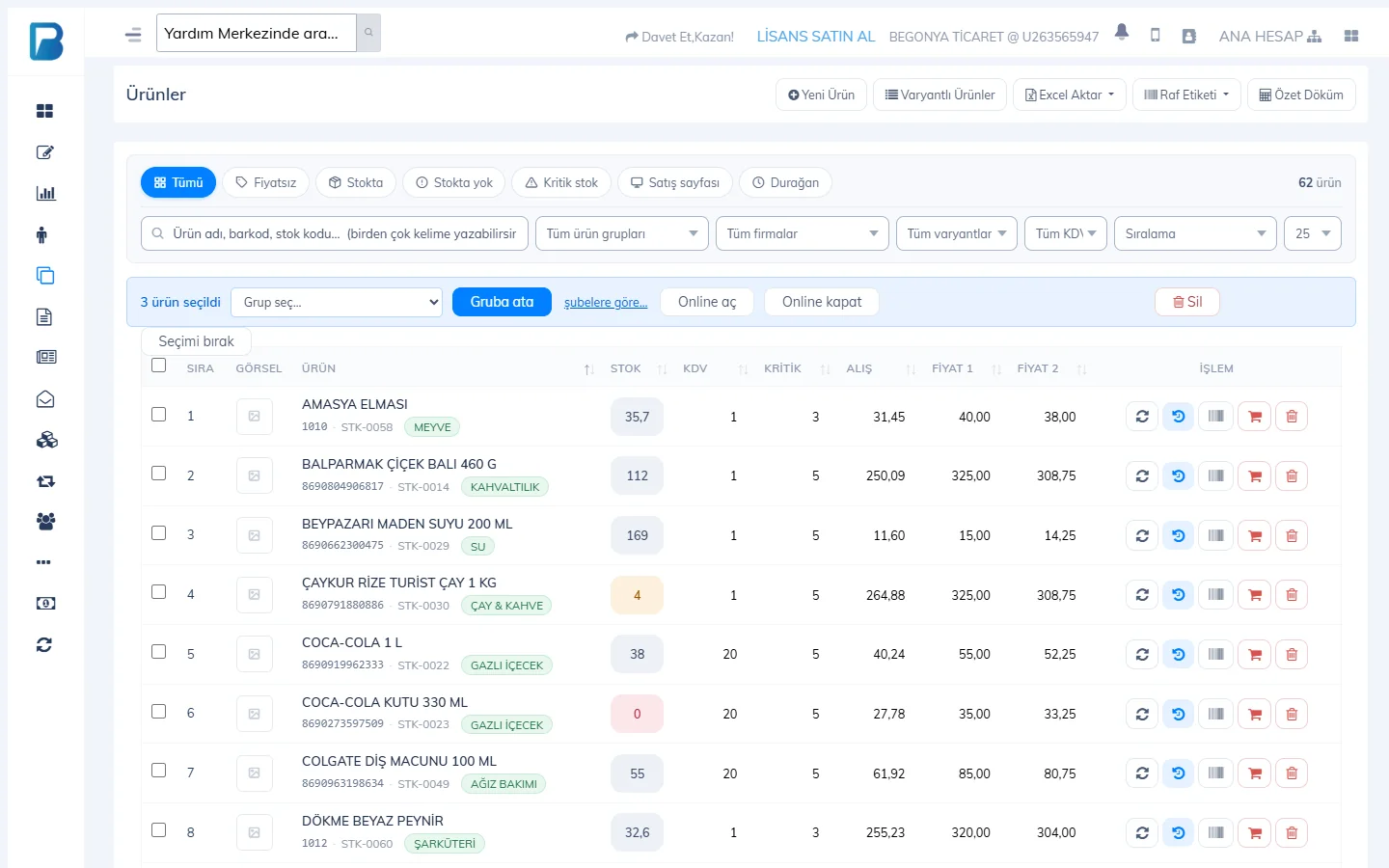Click the Sil delete button
This screenshot has height=868, width=1389.
click(x=1187, y=302)
